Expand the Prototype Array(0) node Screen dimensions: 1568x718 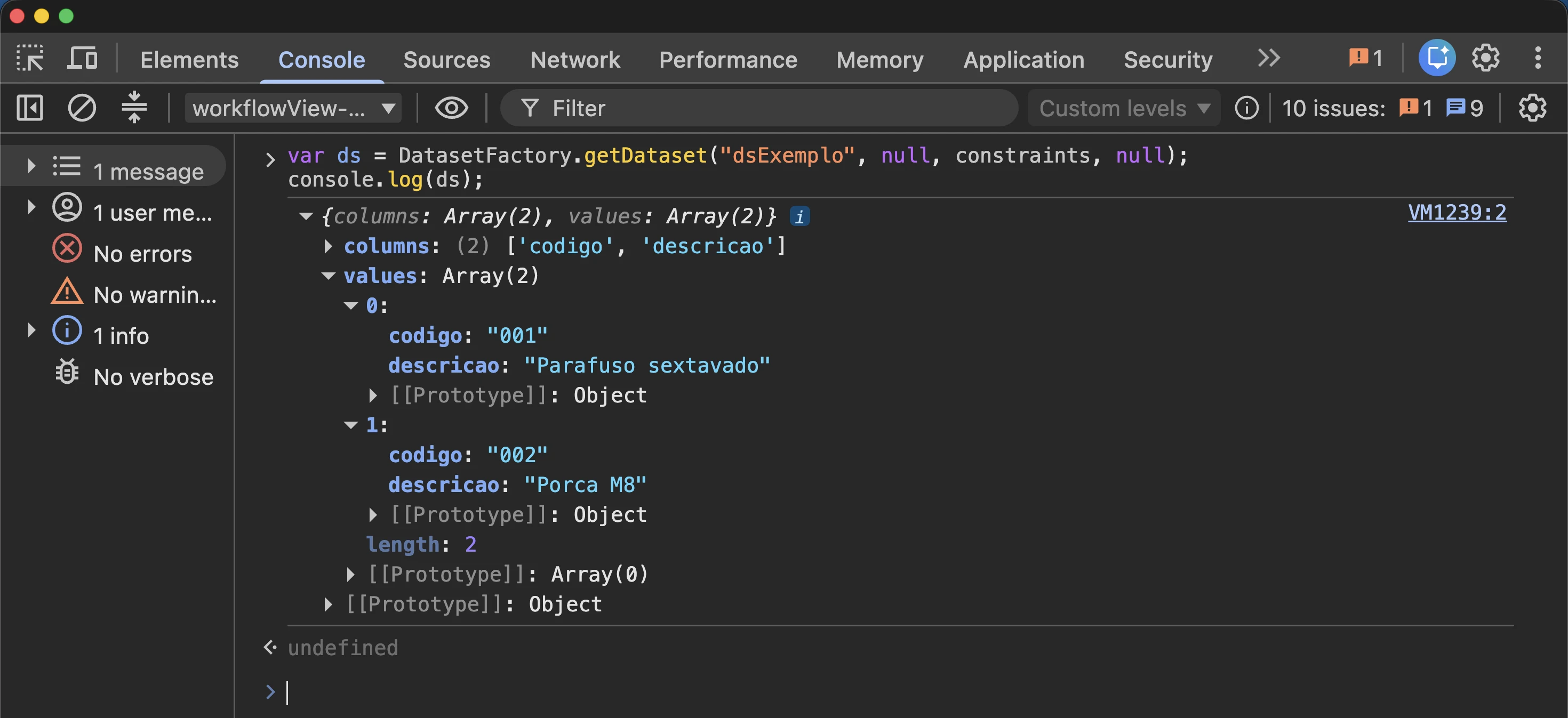click(x=350, y=575)
